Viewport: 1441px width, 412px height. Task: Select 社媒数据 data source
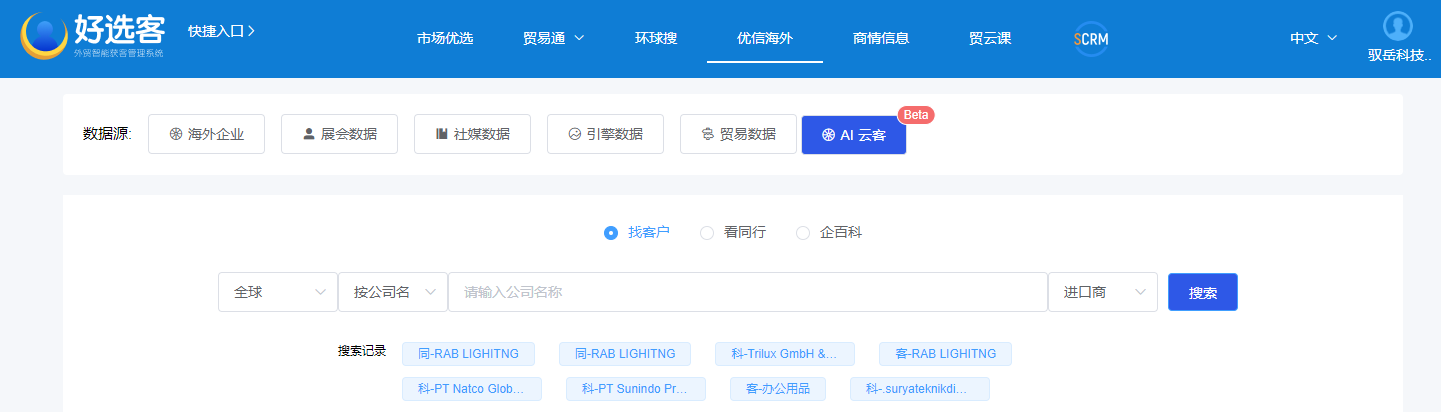pos(472,134)
